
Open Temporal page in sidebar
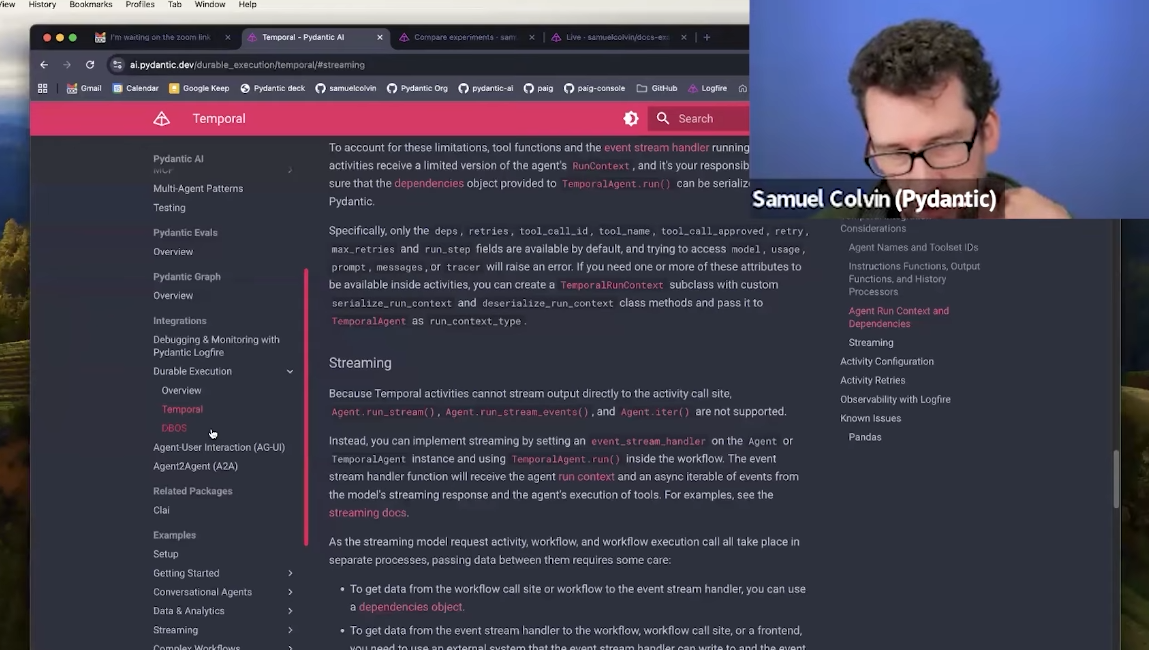coord(182,409)
